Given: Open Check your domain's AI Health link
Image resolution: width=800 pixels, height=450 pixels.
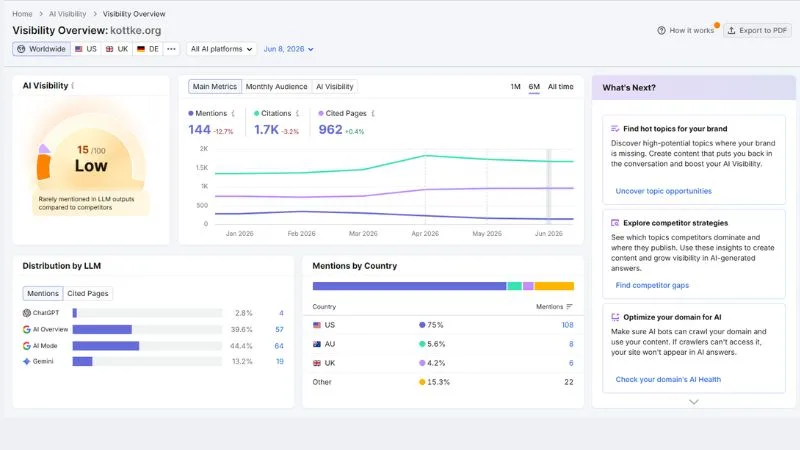Looking at the screenshot, I should click(x=668, y=379).
